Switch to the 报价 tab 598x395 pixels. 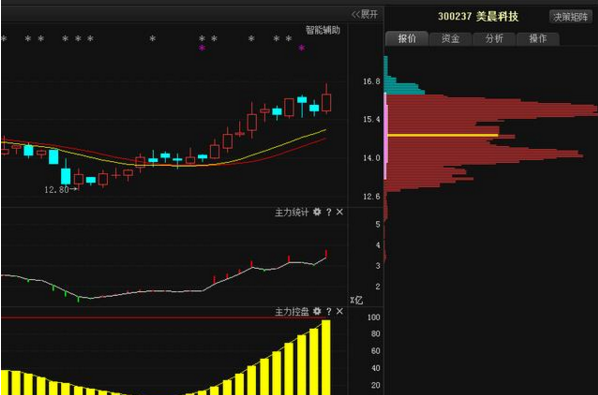[407, 39]
